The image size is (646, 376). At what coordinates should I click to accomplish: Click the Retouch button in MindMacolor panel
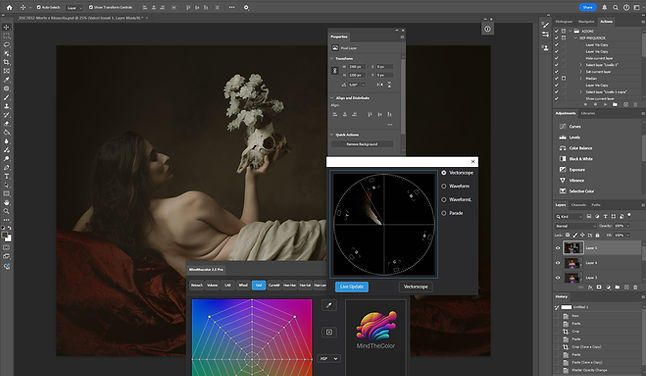[197, 285]
